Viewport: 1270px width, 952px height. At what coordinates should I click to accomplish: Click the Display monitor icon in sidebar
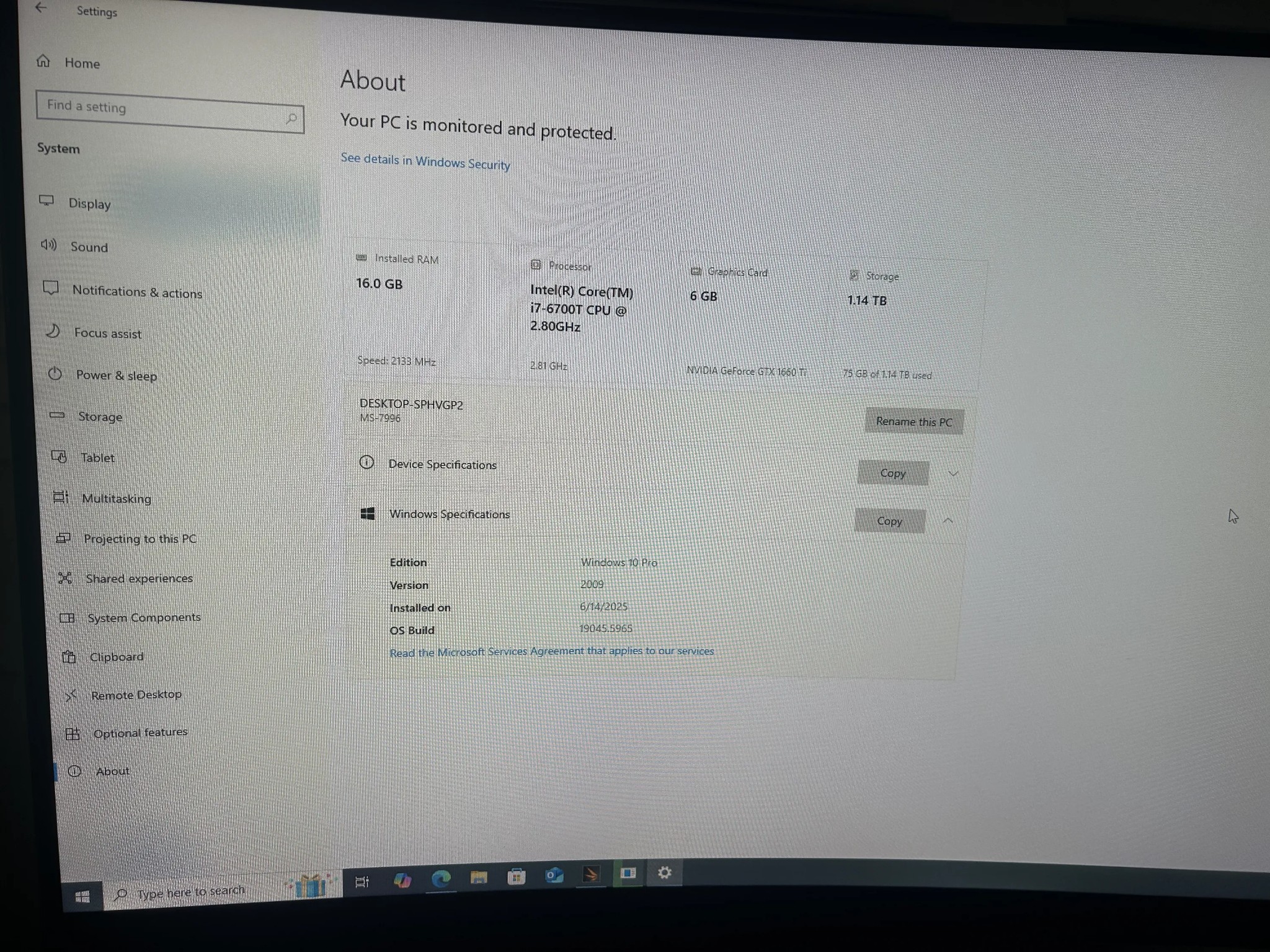click(x=47, y=201)
